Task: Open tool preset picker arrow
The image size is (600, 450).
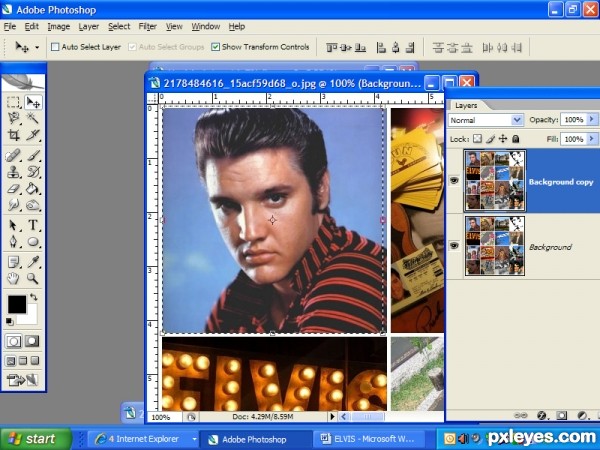Action: click(37, 47)
